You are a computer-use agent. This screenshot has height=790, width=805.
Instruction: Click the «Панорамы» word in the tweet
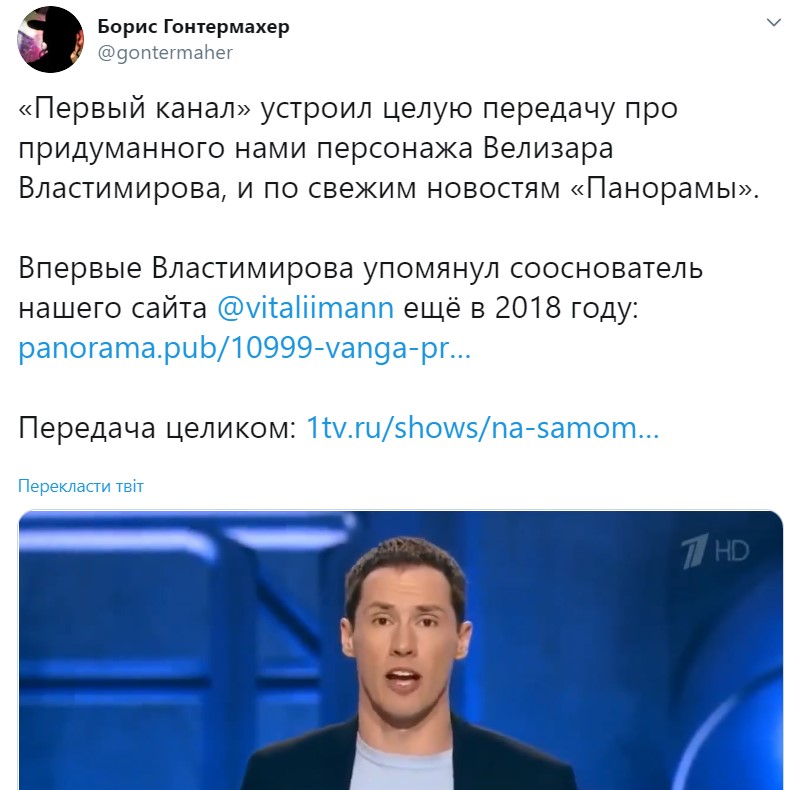[x=664, y=188]
